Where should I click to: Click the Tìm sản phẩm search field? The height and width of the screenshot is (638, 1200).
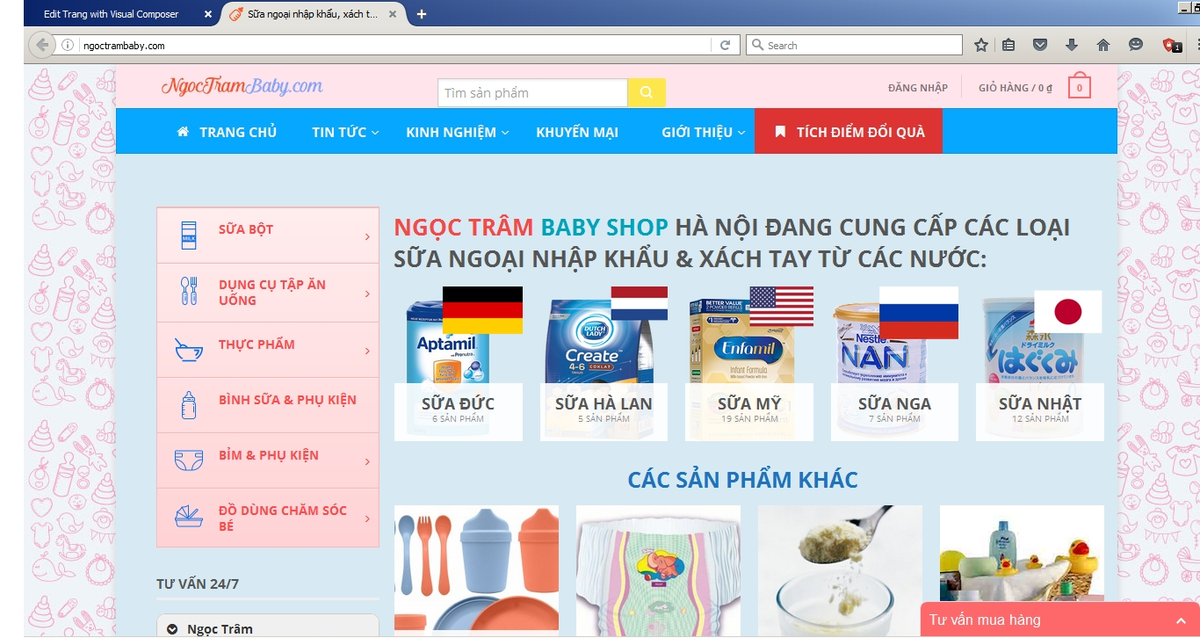pos(533,93)
